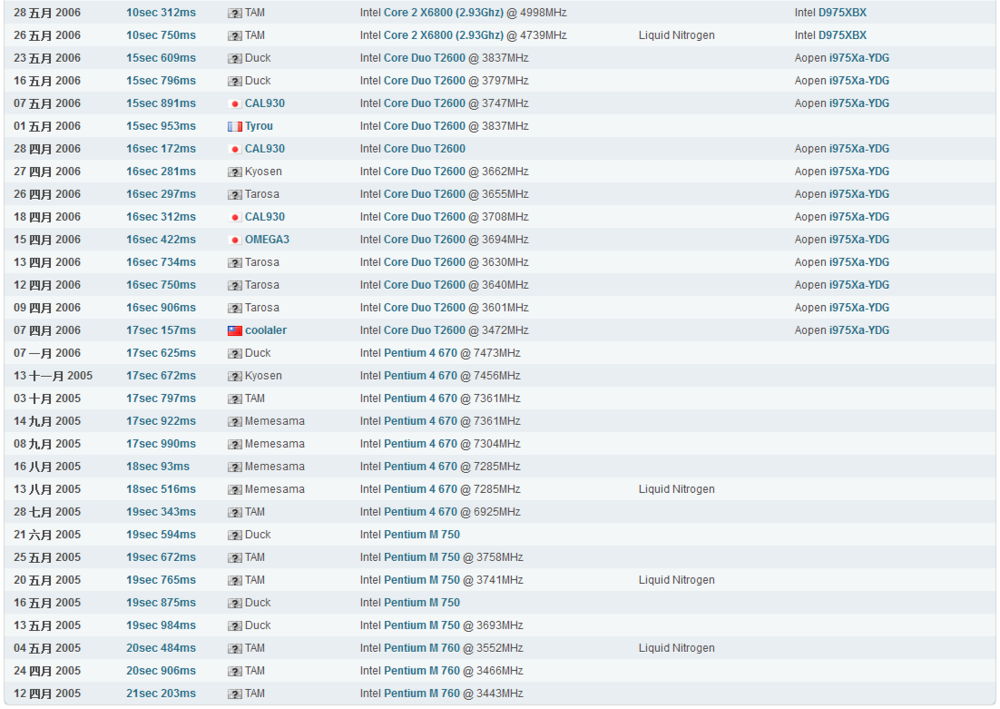Viewport: 1000px width, 709px height.
Task: Click the Japan flag on the 16sec 312ms CAL930 row
Action: [235, 217]
